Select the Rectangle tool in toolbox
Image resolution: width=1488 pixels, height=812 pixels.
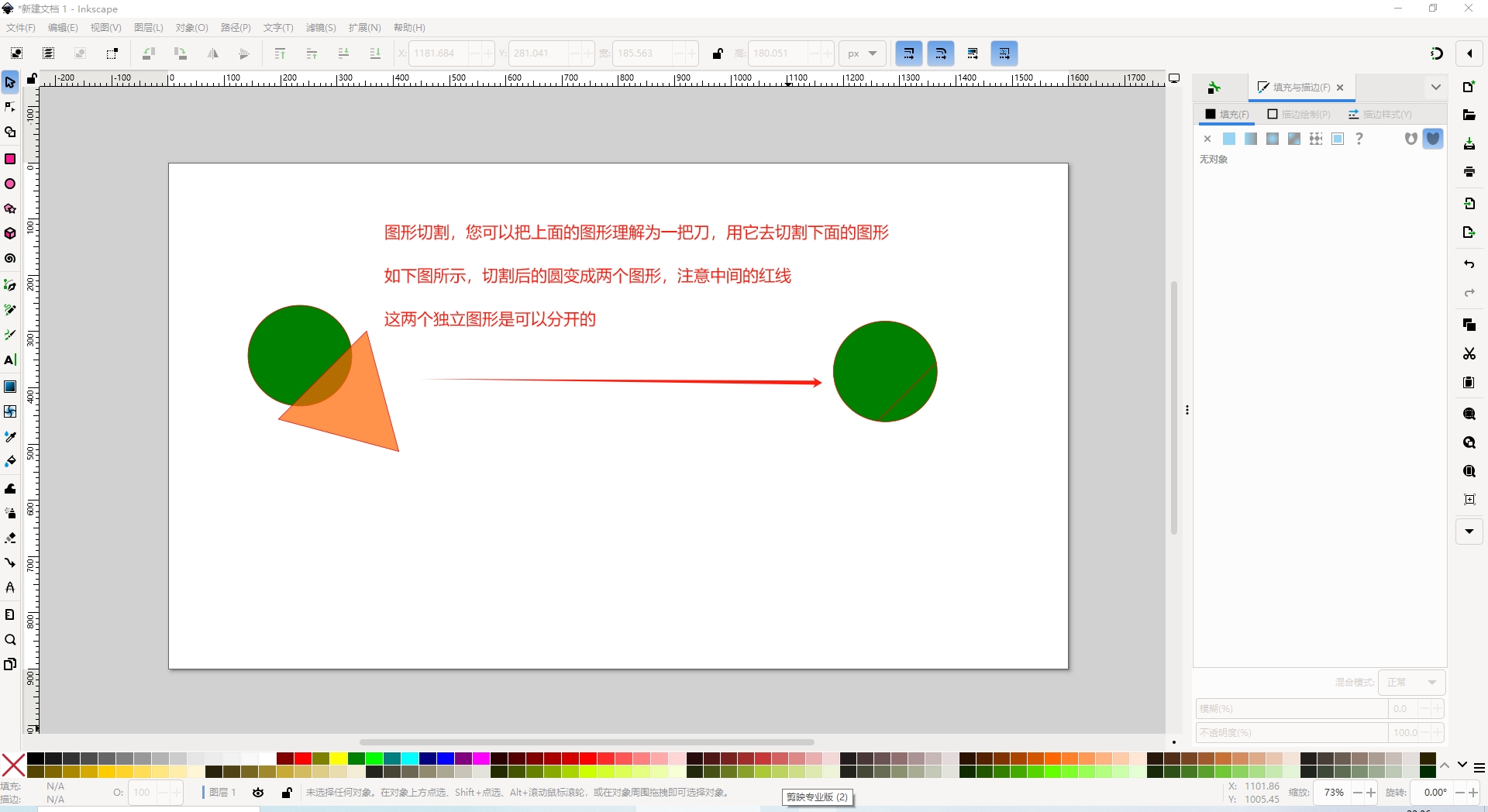pos(10,159)
